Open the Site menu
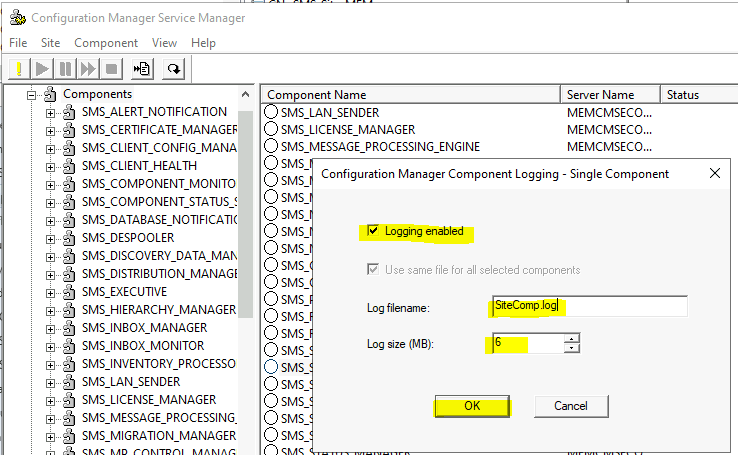This screenshot has height=455, width=738. 50,43
